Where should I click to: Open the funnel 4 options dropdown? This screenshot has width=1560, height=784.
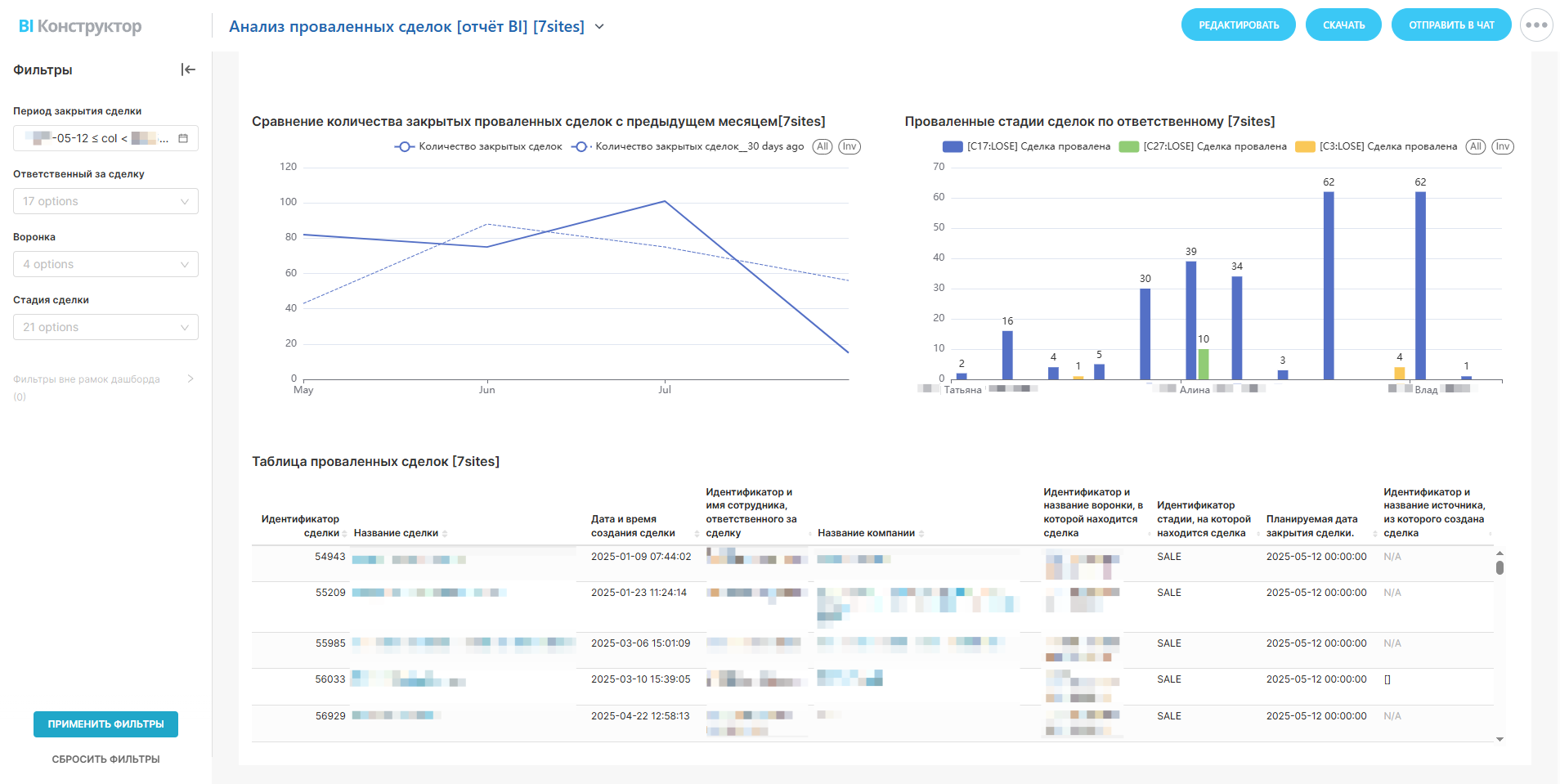tap(105, 264)
